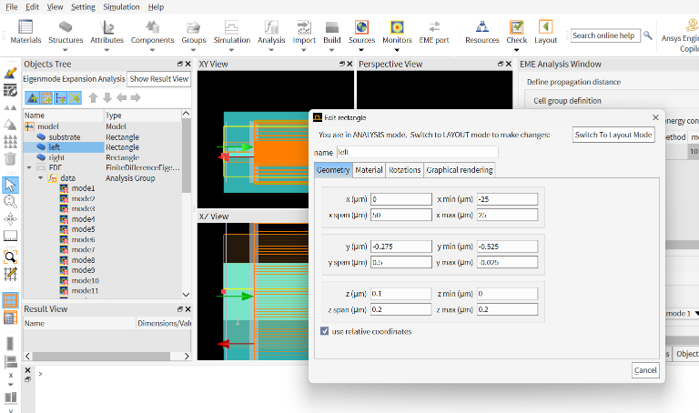The width and height of the screenshot is (699, 413).
Task: Click the edit pencil icon in sidebar
Action: (x=10, y=73)
